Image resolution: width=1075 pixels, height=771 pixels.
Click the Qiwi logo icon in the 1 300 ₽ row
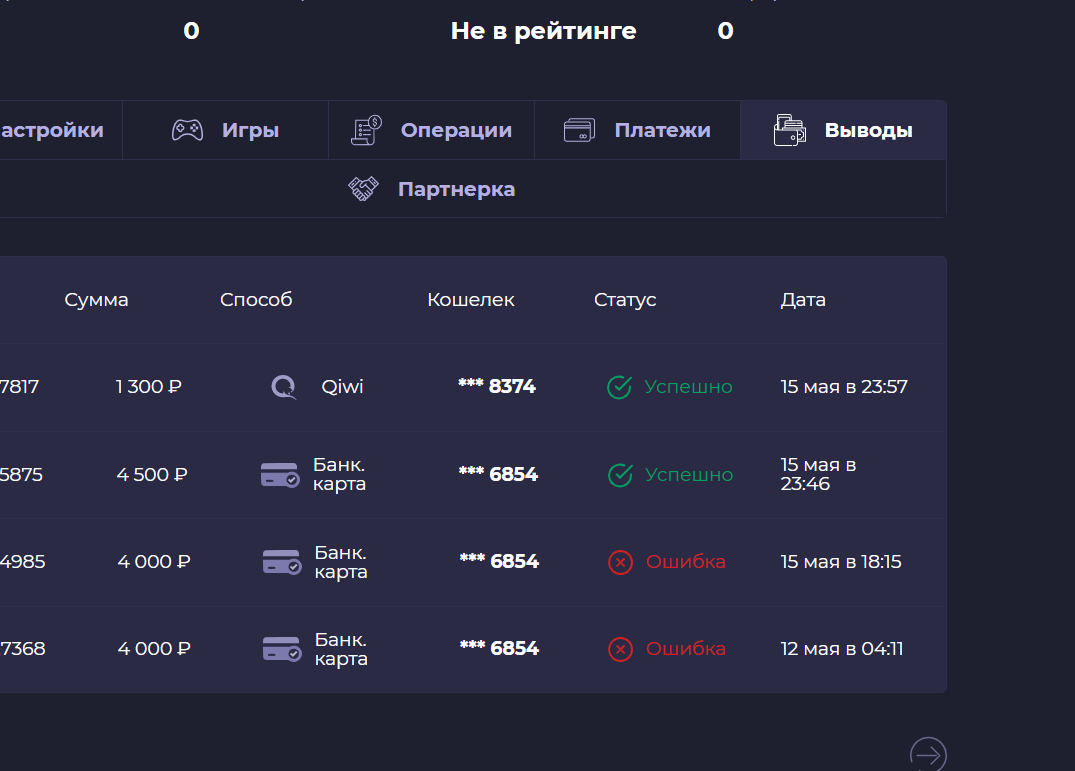pos(284,387)
